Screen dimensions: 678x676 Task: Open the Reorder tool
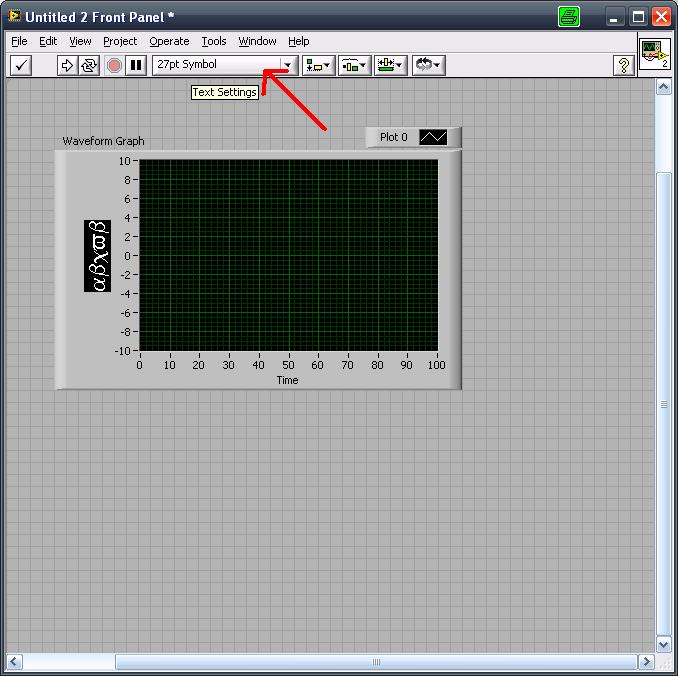click(x=428, y=65)
